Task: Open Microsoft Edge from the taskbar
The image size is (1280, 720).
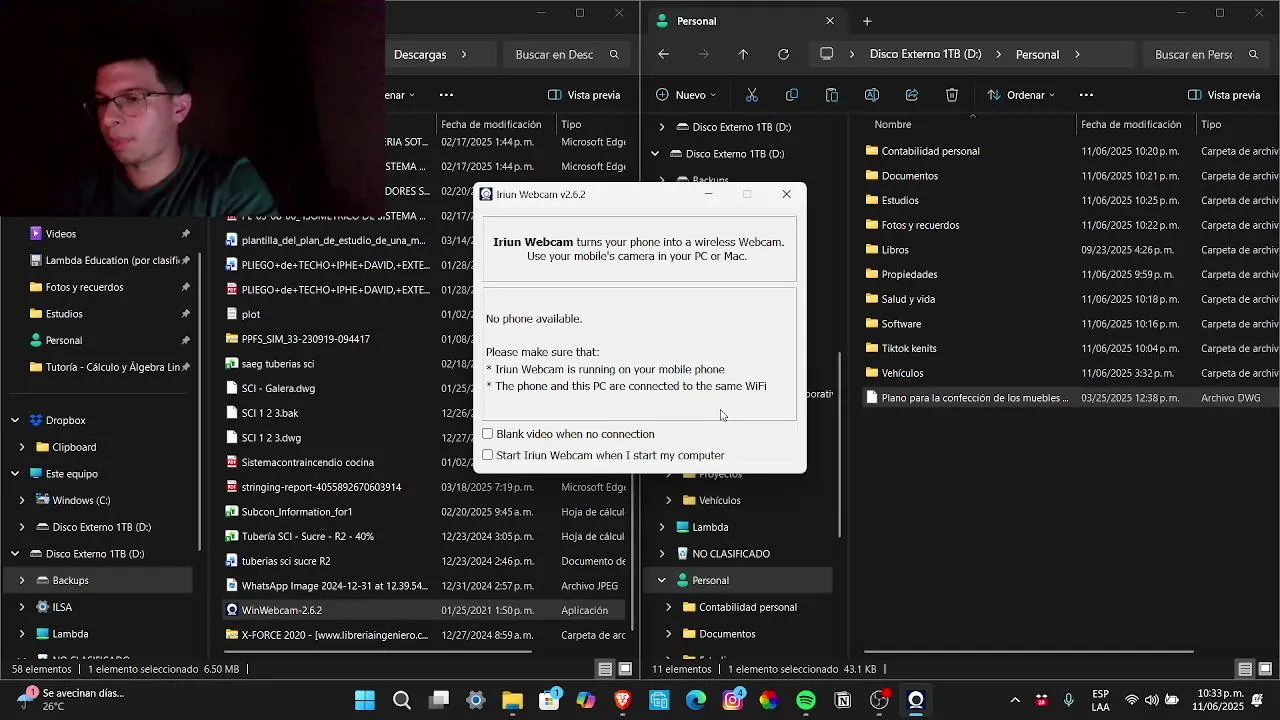Action: tap(696, 700)
